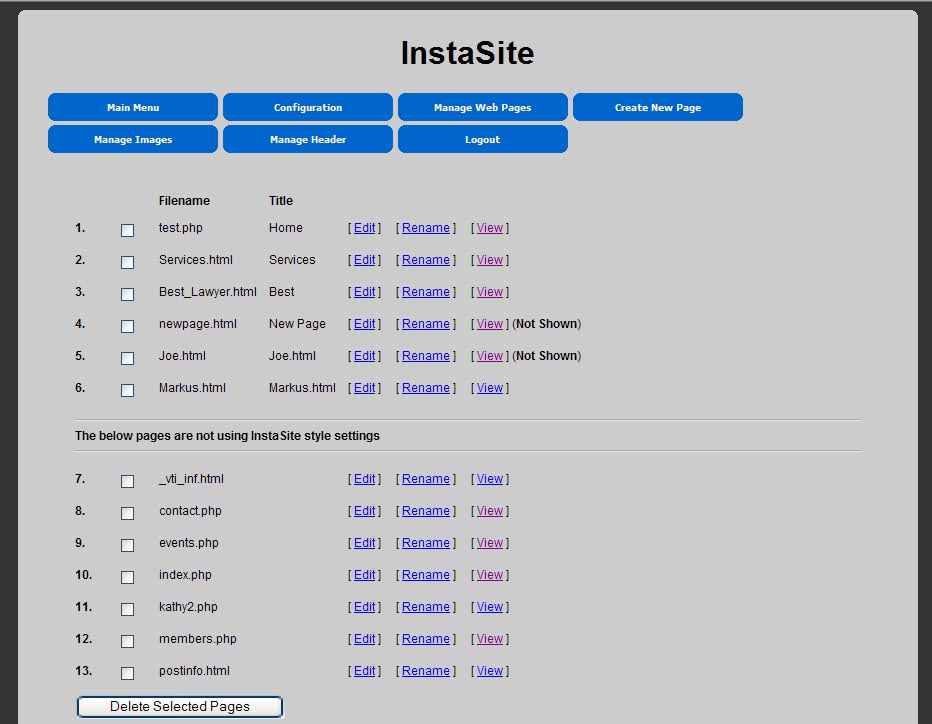Screen dimensions: 932x724
Task: Rename newpage.html
Action: point(426,324)
